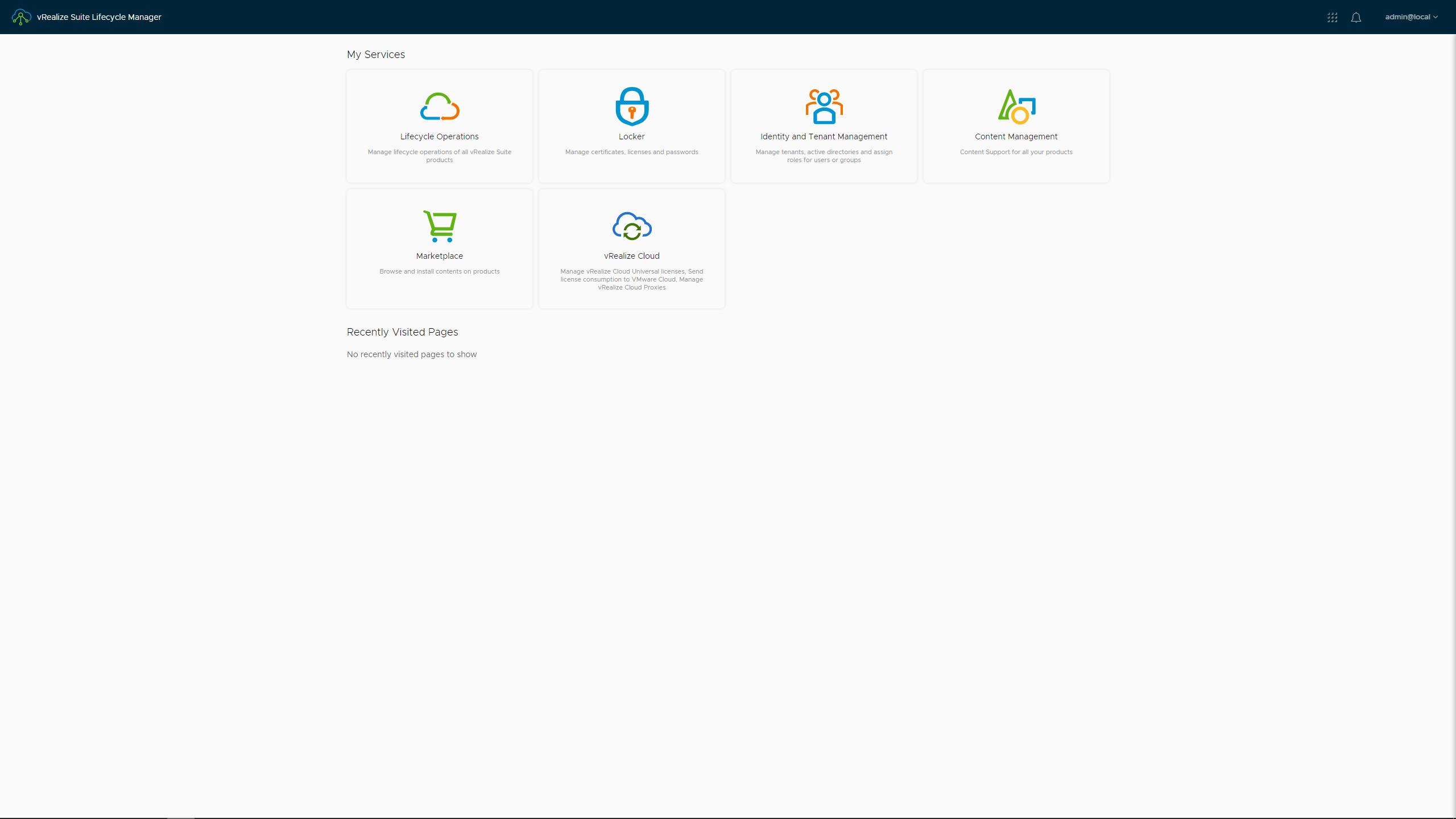Click 'Manage vRealize Cloud Universal licenses' description

click(x=632, y=279)
